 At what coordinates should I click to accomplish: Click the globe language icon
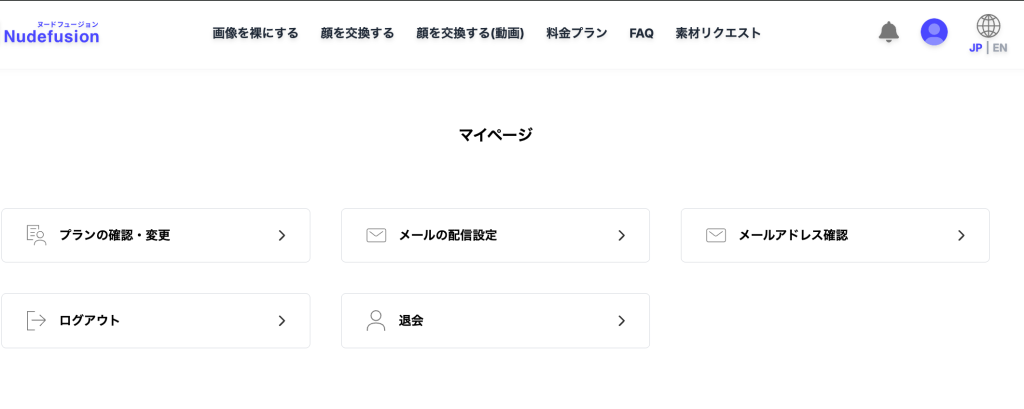click(x=988, y=26)
